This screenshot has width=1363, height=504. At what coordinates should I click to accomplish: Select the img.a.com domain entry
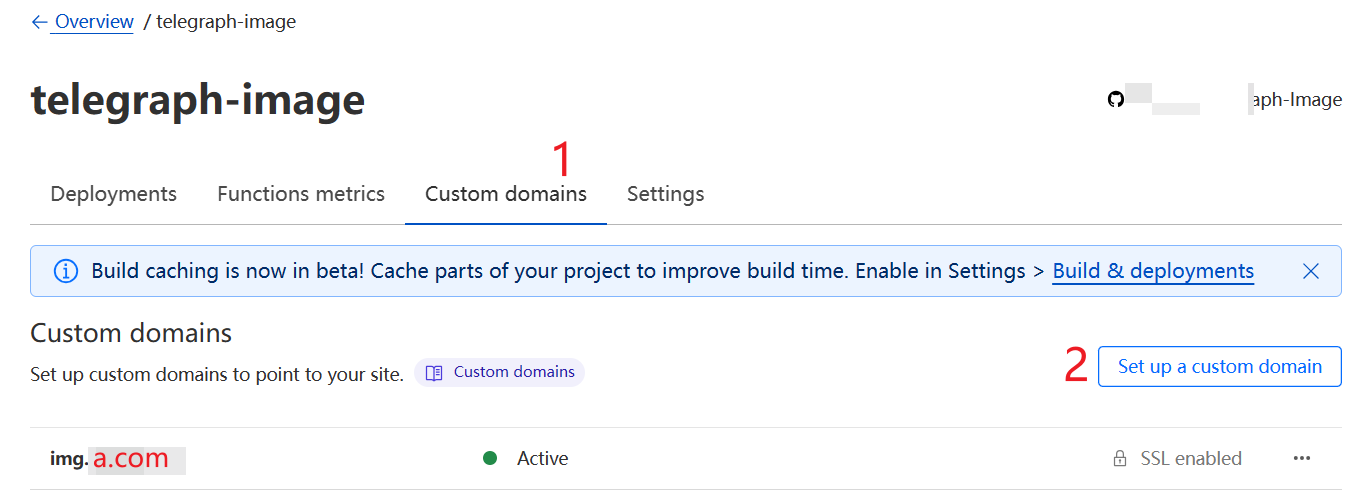click(x=110, y=459)
